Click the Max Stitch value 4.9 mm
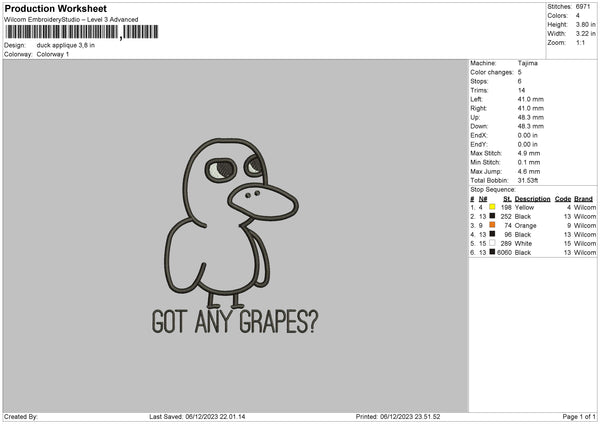The image size is (600, 424). point(529,153)
